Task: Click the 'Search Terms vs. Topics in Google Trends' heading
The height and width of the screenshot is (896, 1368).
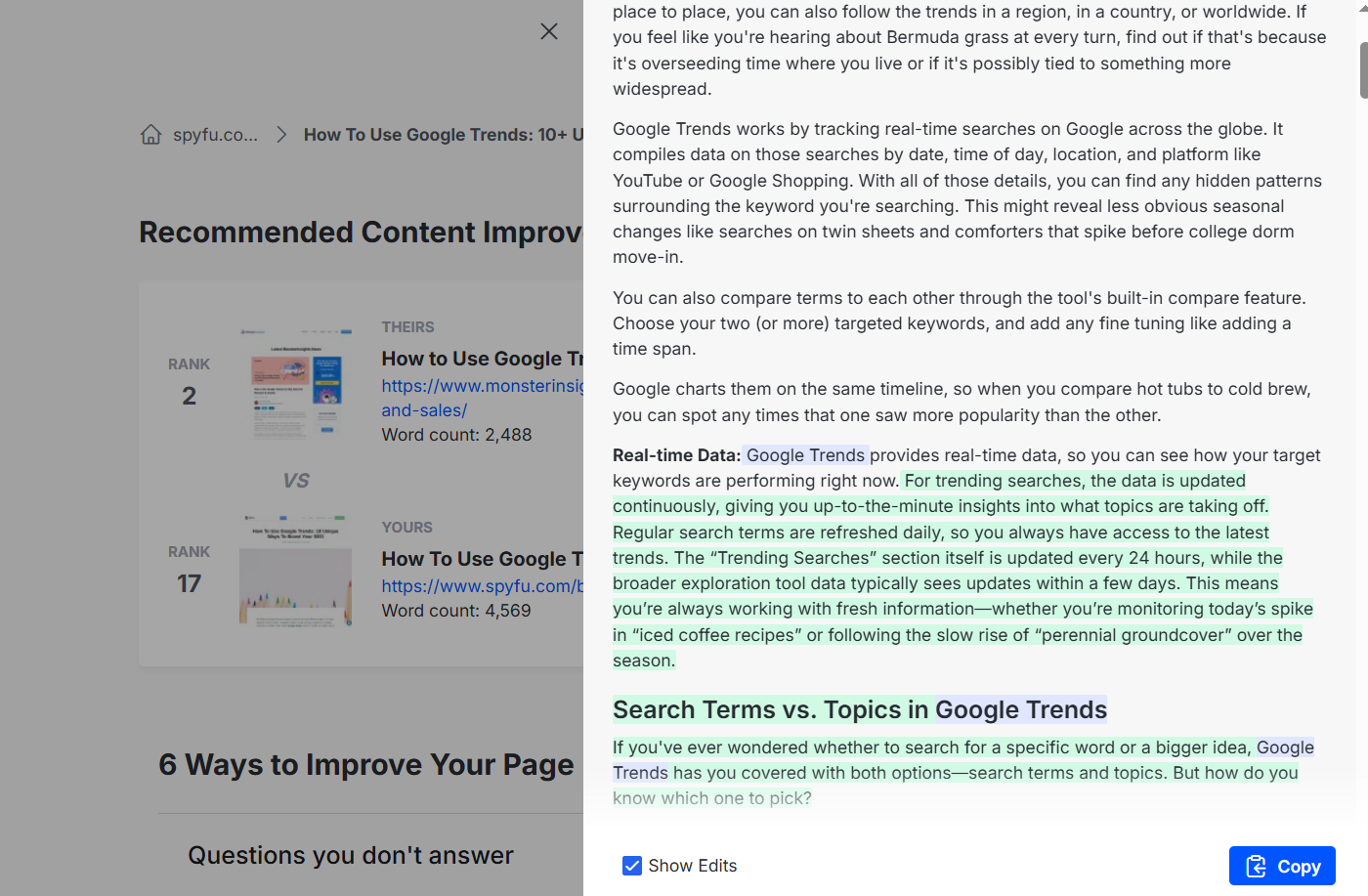Action: [x=860, y=709]
